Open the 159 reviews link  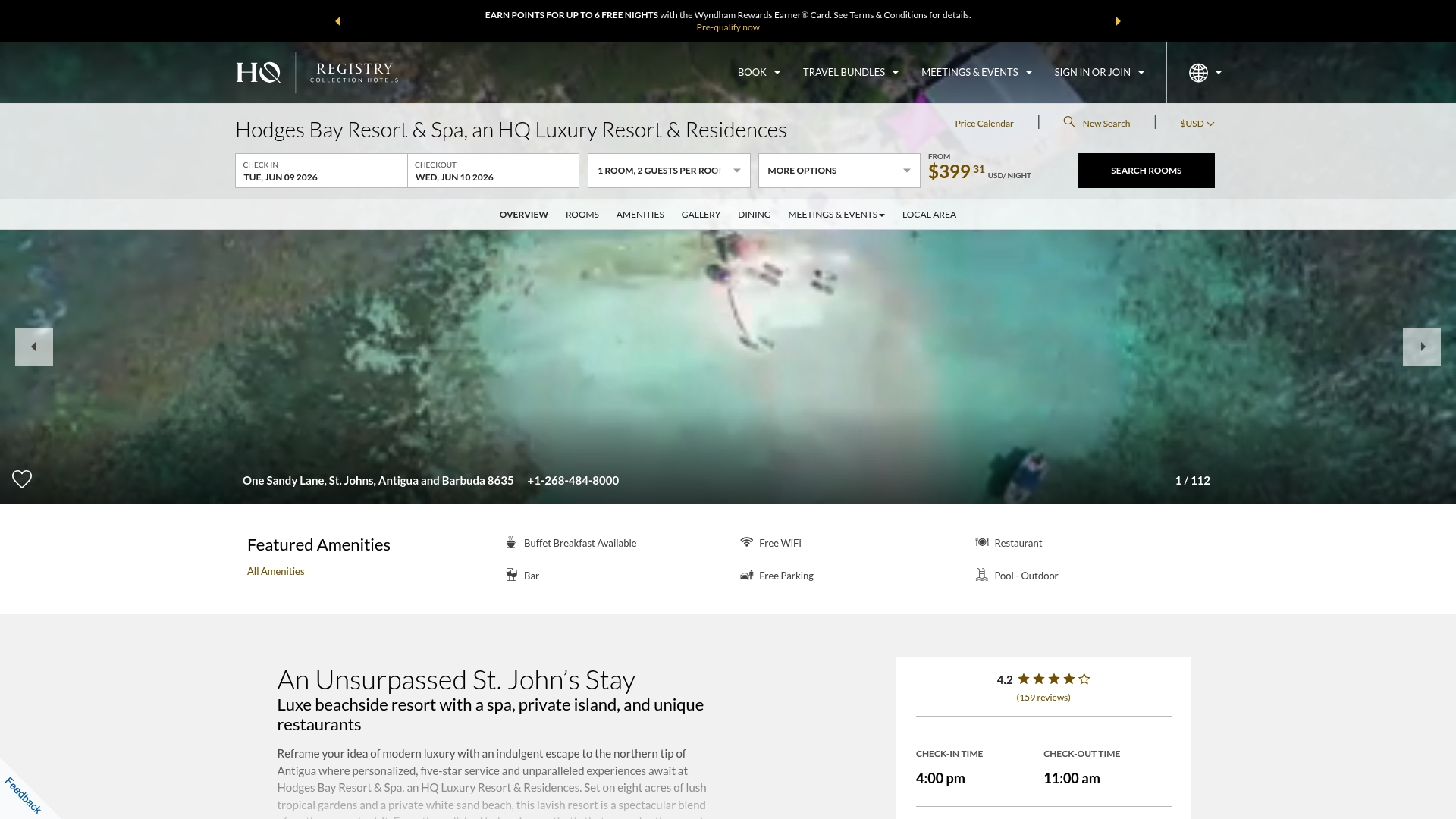(1043, 698)
